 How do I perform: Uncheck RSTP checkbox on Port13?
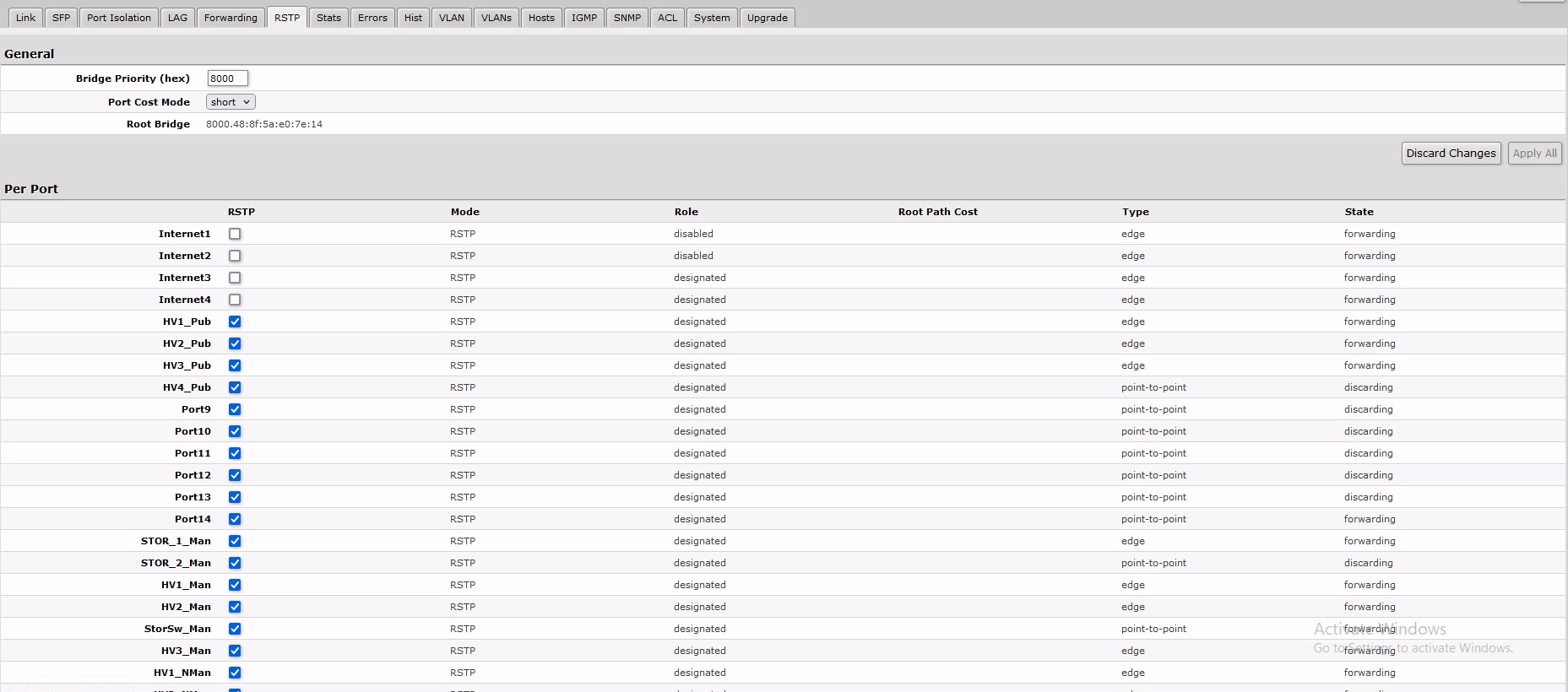[x=235, y=497]
